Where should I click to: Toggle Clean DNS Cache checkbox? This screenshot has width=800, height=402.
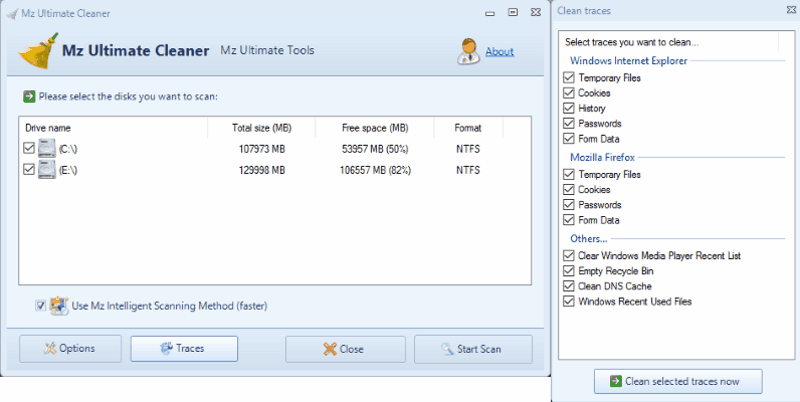tap(568, 286)
